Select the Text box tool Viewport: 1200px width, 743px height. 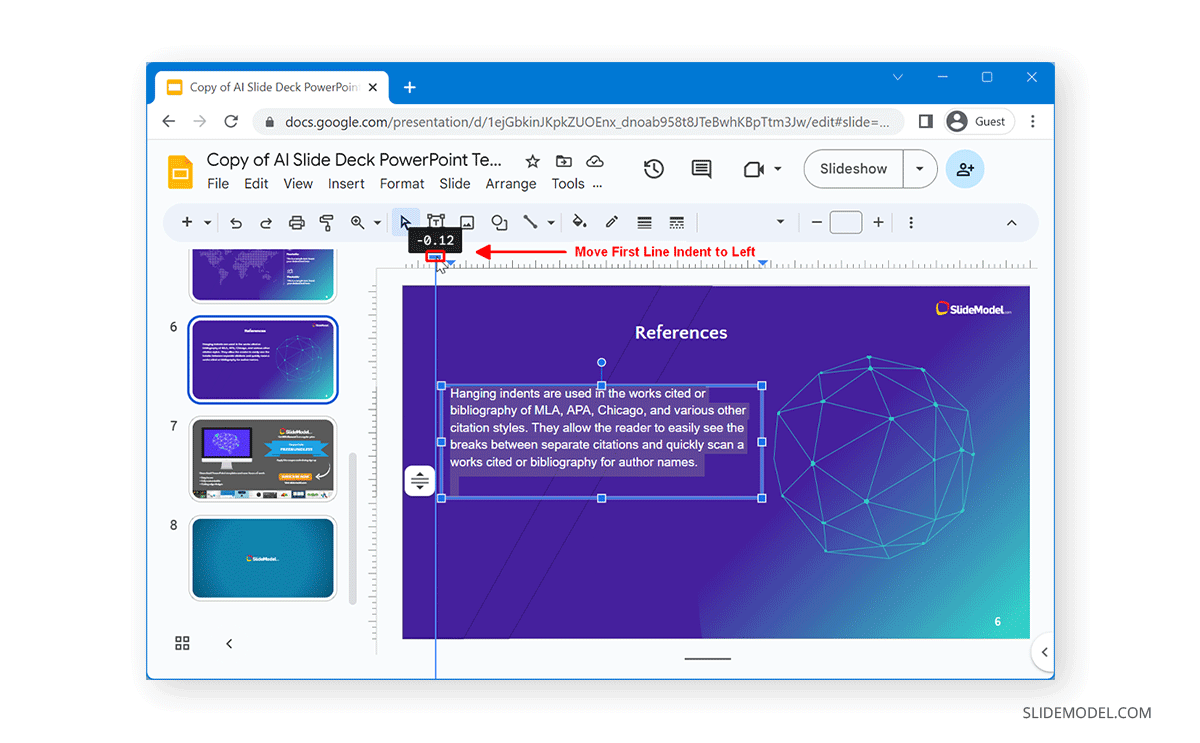pyautogui.click(x=436, y=222)
